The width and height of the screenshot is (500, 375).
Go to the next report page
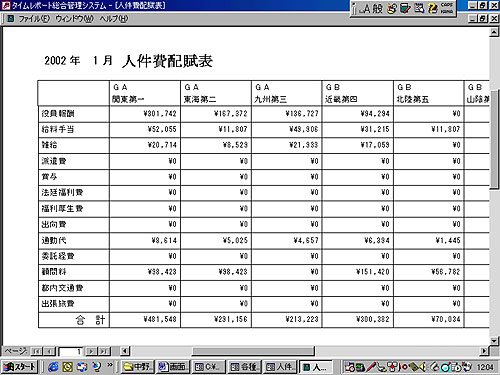tap(91, 351)
